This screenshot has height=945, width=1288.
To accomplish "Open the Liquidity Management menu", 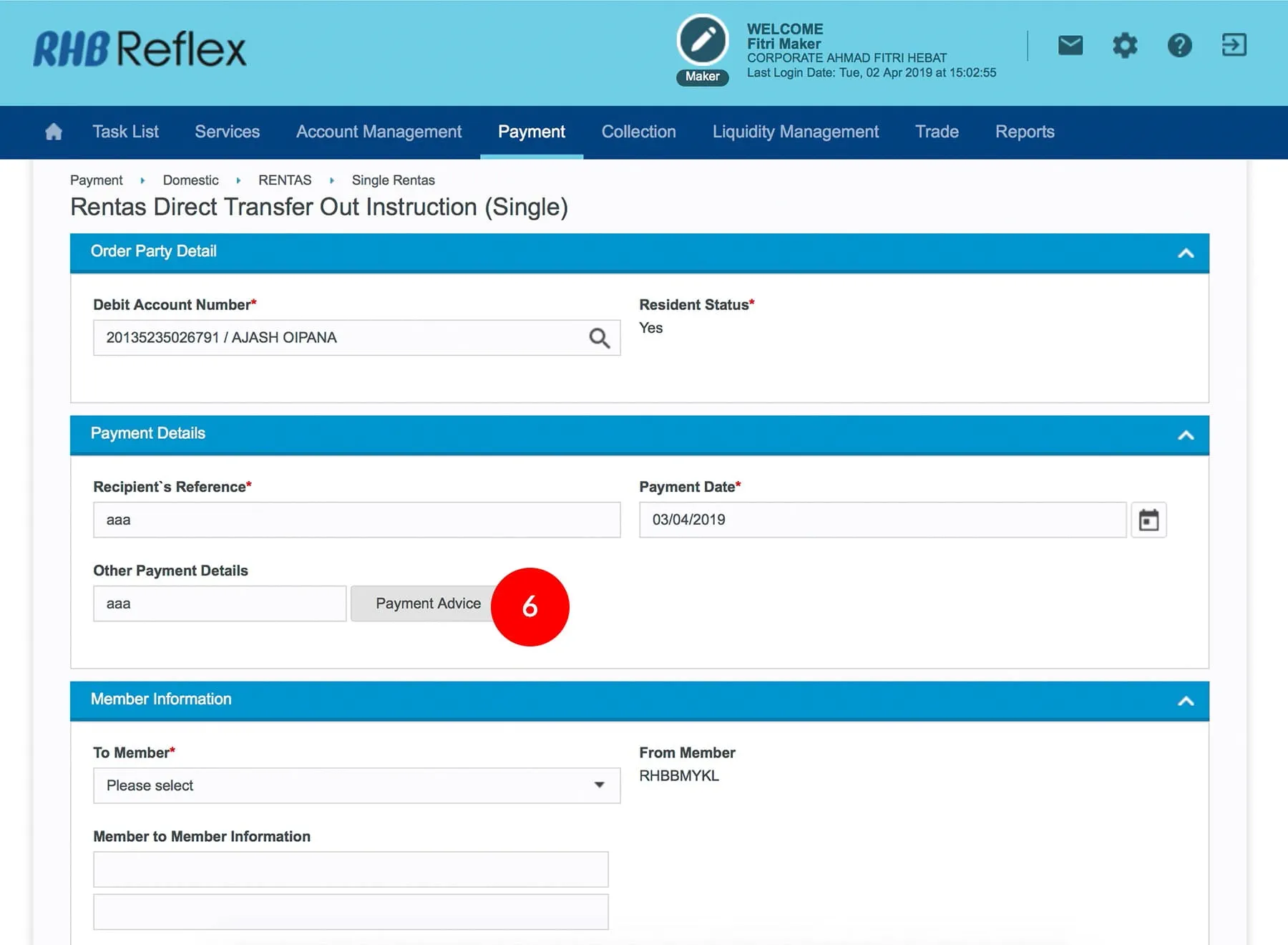I will tap(795, 132).
